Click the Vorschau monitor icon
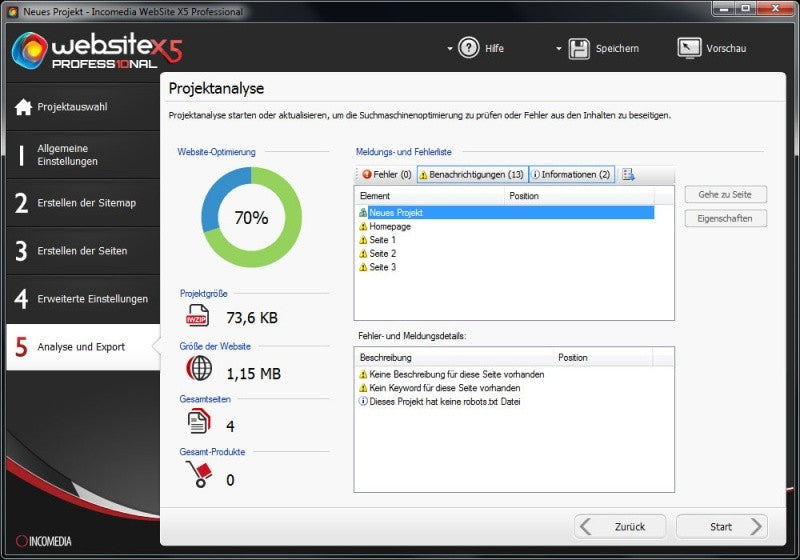 pos(689,48)
